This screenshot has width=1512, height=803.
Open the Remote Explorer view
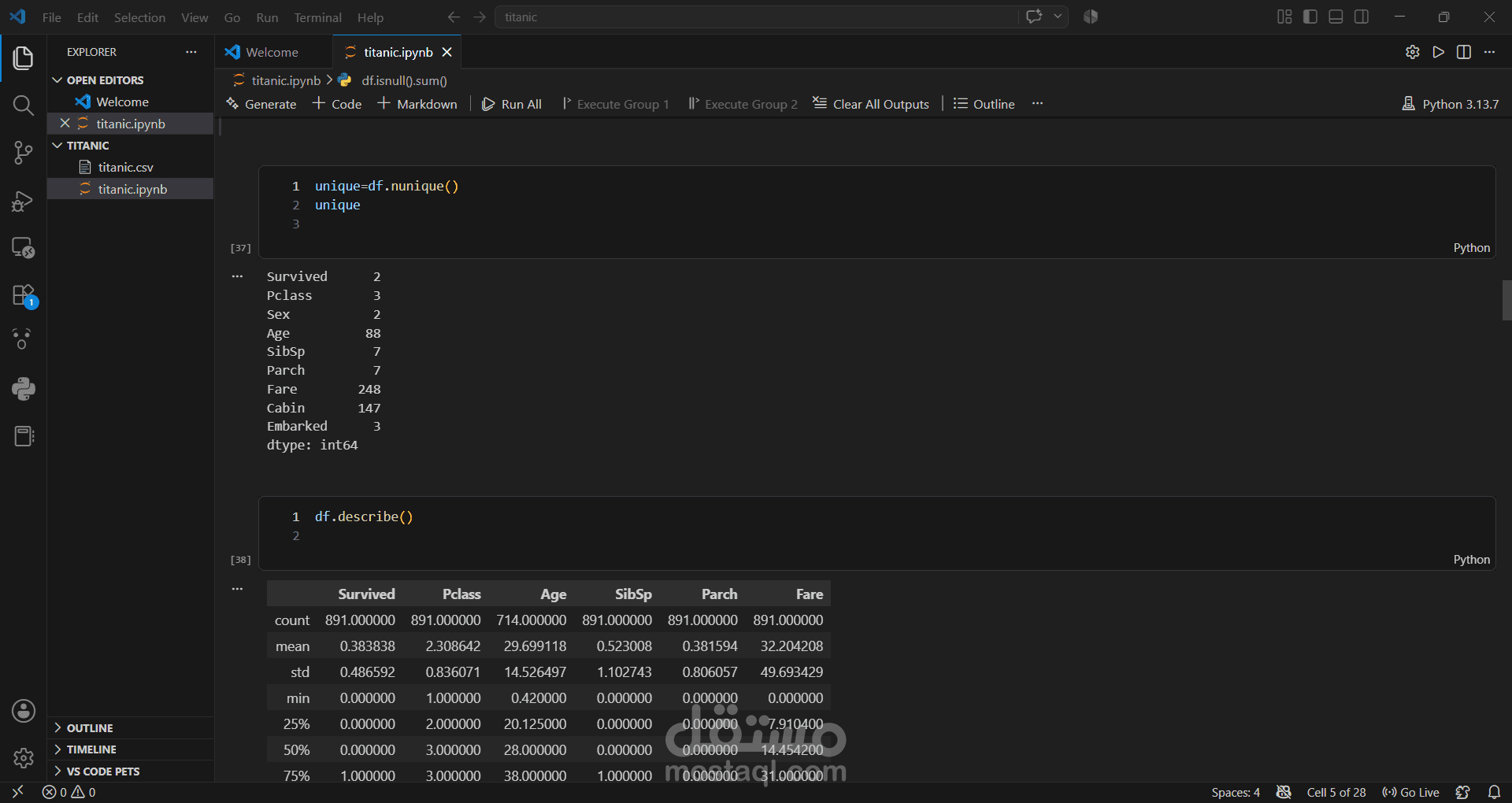click(23, 248)
